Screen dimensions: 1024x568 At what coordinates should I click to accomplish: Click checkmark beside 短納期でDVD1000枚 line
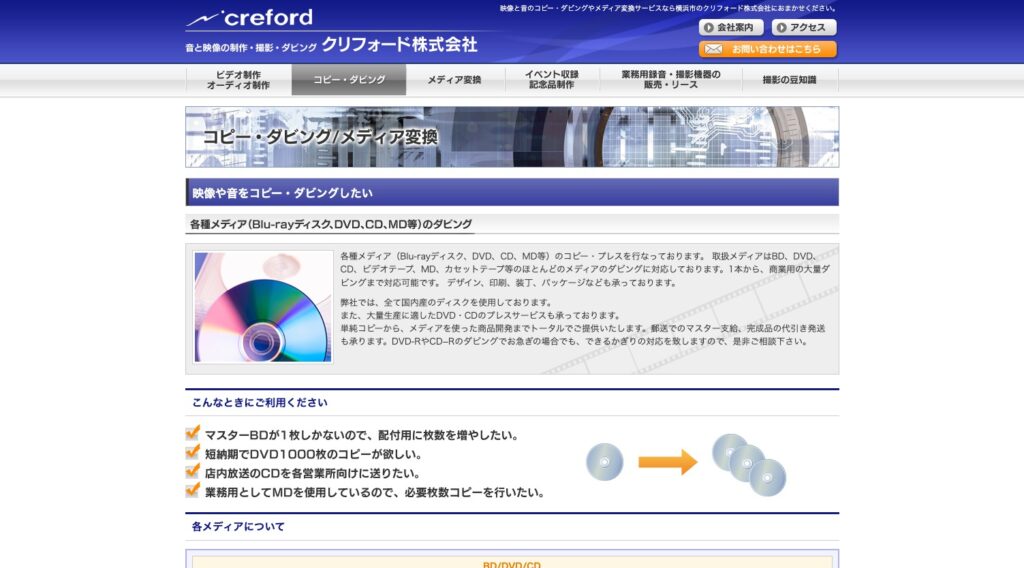(x=193, y=452)
